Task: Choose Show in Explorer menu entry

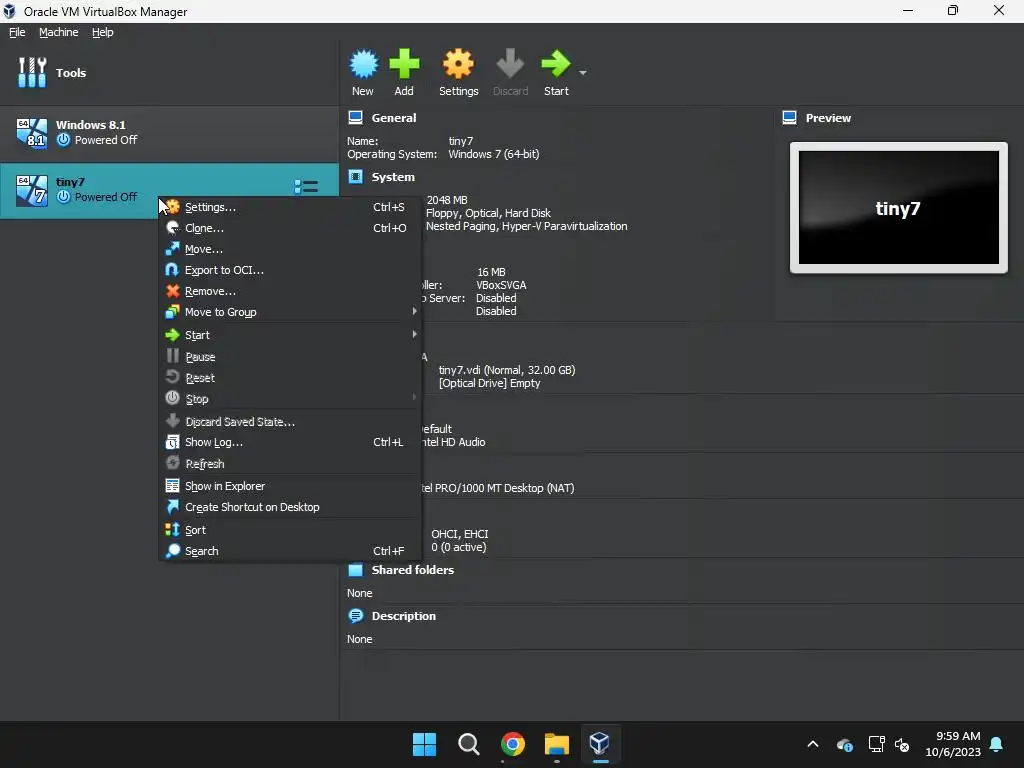Action: pos(289,486)
